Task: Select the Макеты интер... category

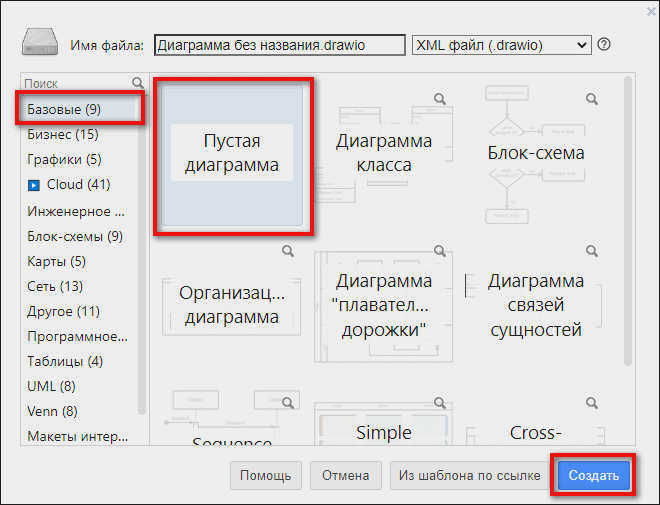Action: [80, 436]
